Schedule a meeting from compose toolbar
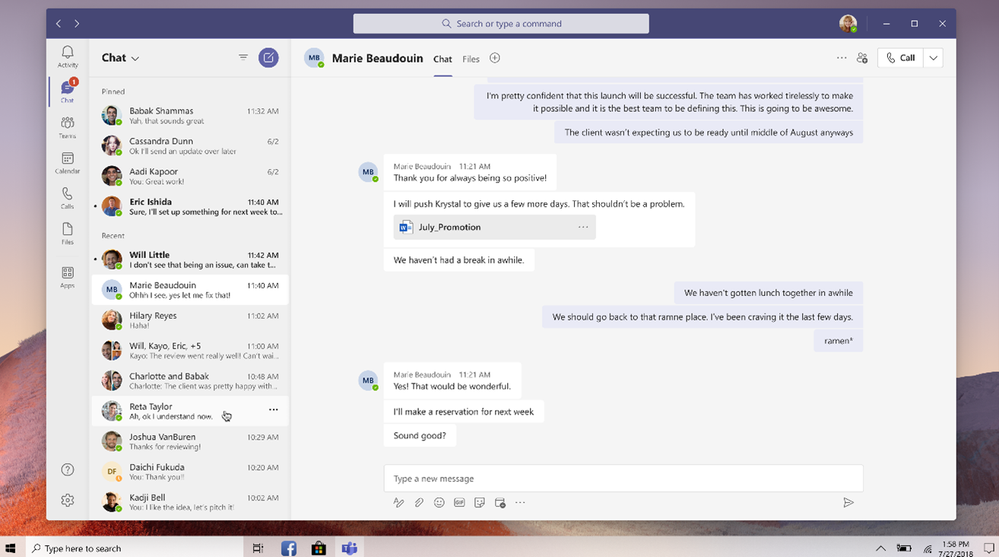The height and width of the screenshot is (557, 999). (x=500, y=503)
